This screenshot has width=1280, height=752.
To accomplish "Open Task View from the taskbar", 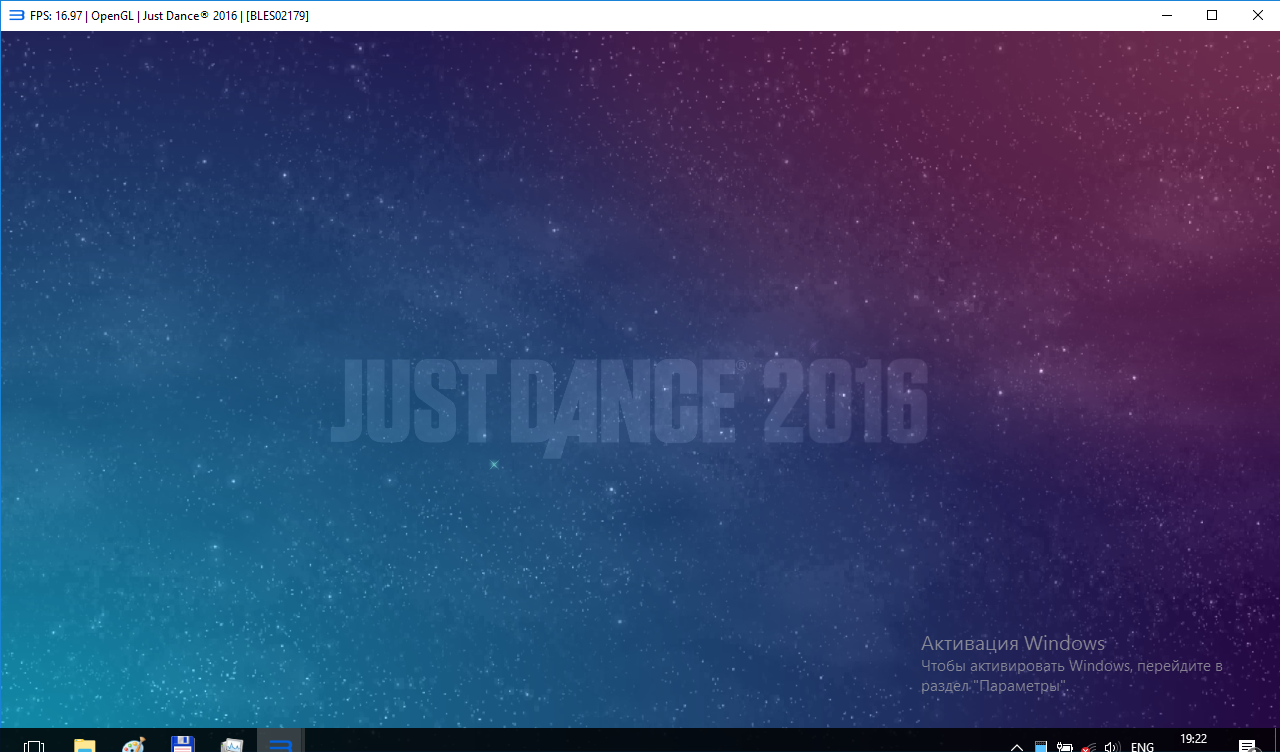I will 34,745.
